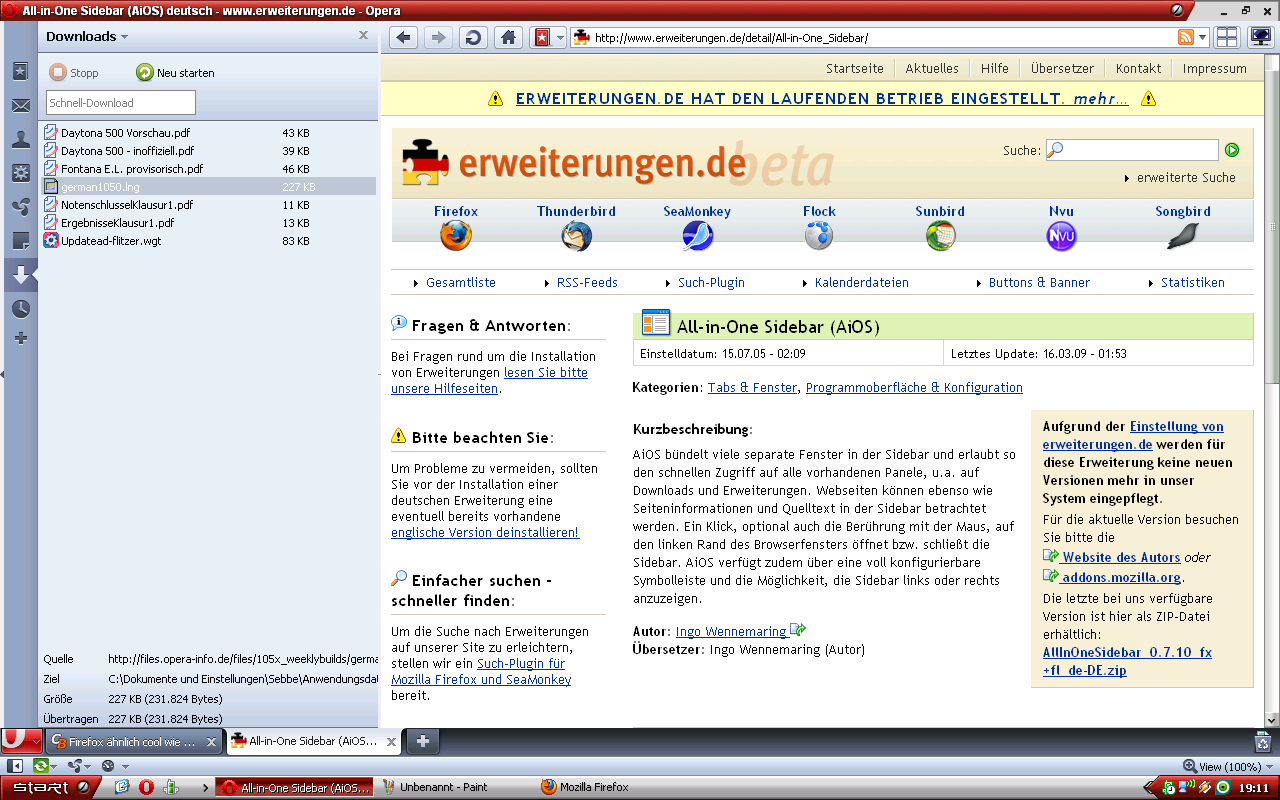Click the site search input field

click(x=1132, y=150)
